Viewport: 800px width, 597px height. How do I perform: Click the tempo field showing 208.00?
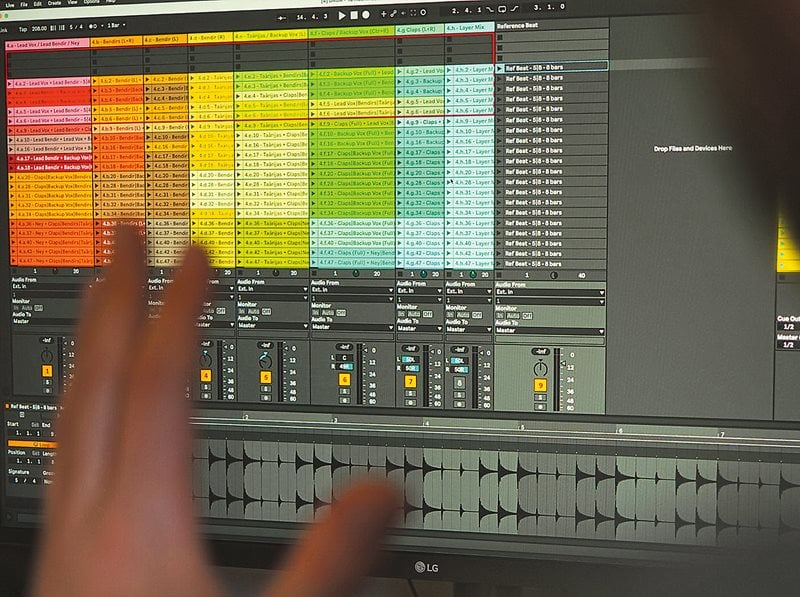point(39,29)
